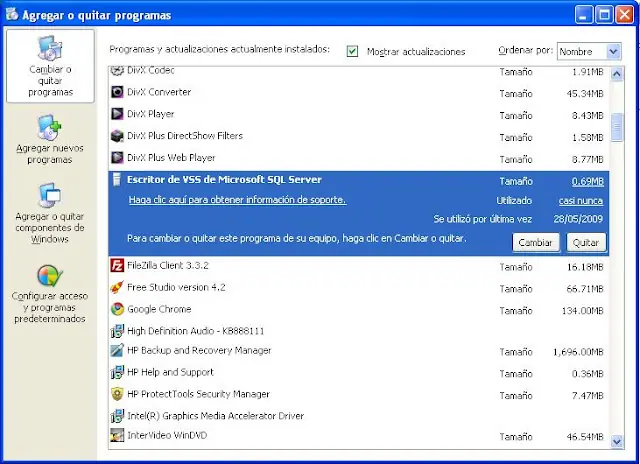640x464 pixels.
Task: Click the HP ProtectTools Security Manager shield icon
Action: (x=117, y=394)
